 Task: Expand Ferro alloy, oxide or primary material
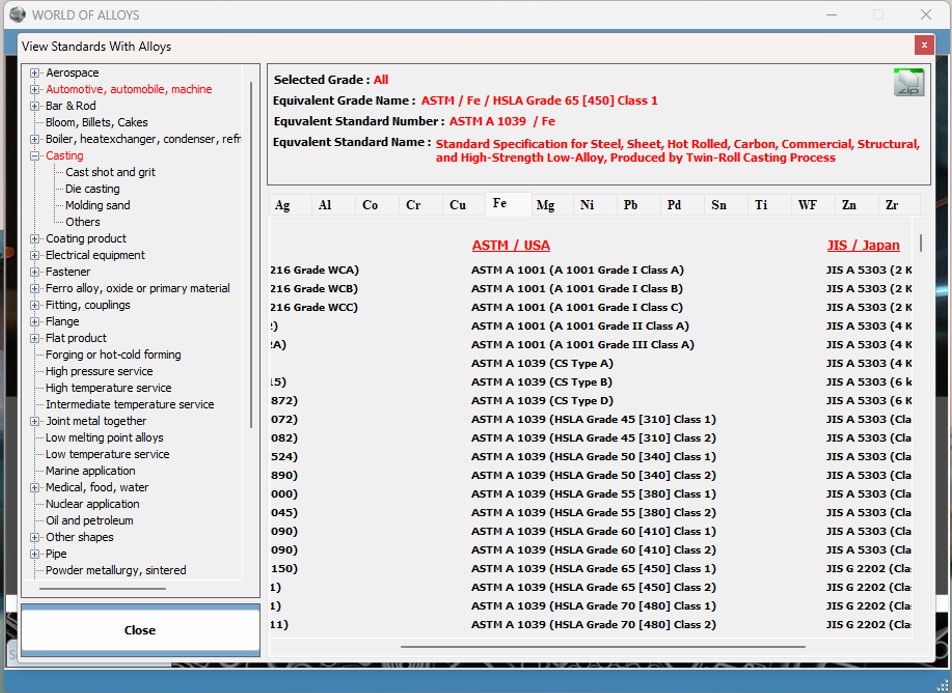(x=35, y=288)
